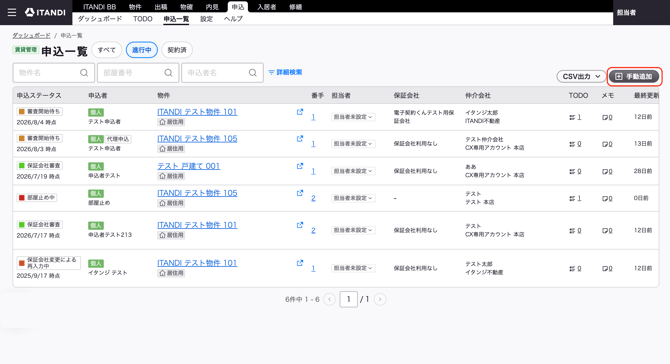The image size is (670, 364).
Task: Click the ITANDI logo
Action: click(45, 12)
